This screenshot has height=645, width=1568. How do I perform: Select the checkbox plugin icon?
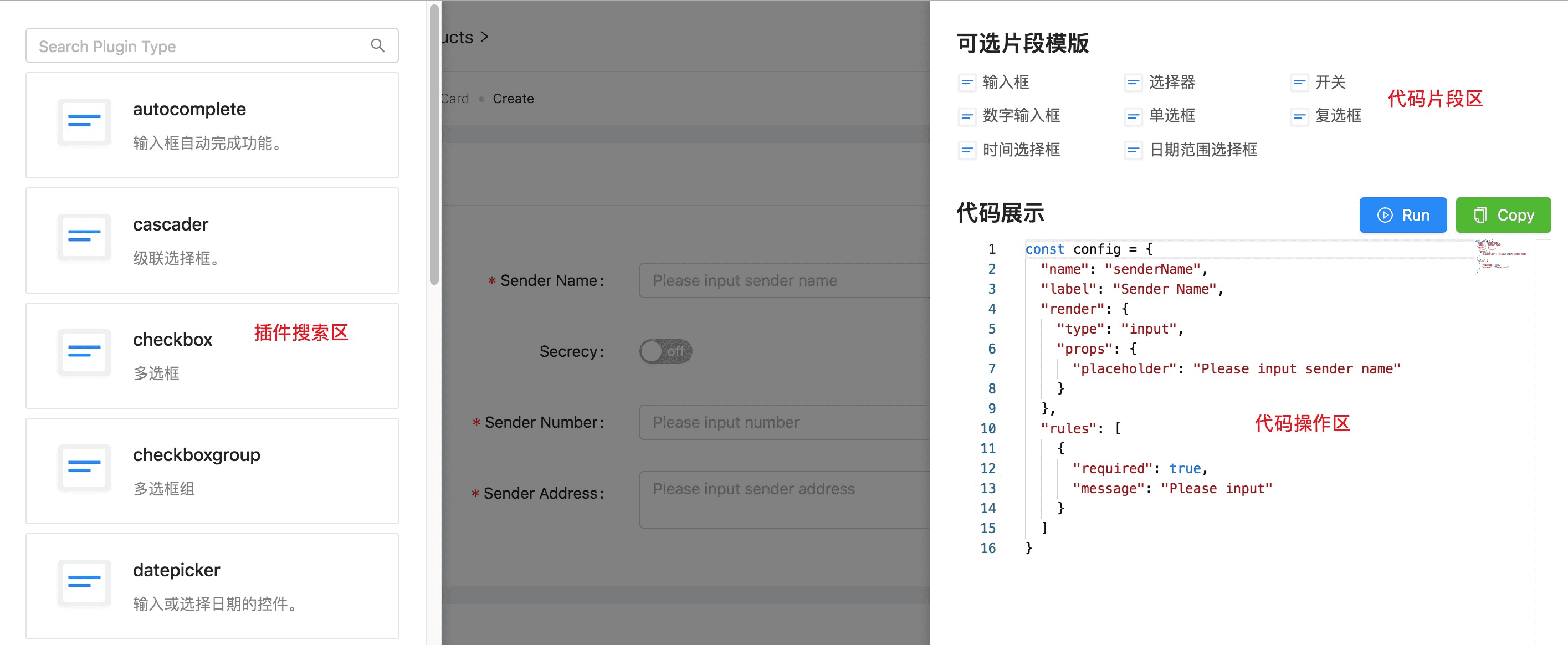tap(84, 351)
